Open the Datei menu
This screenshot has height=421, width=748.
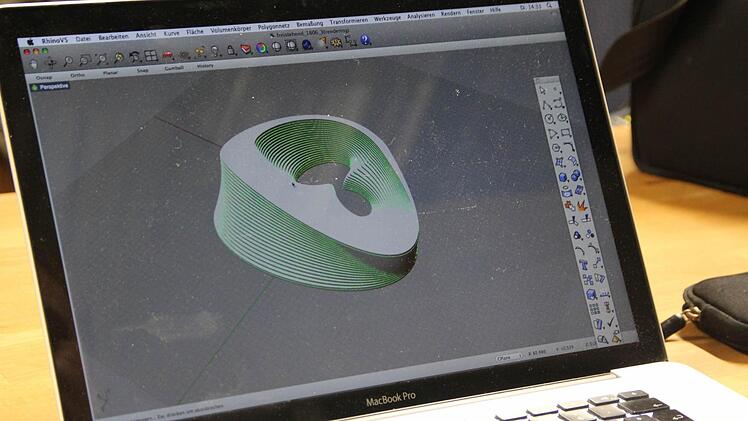pyautogui.click(x=83, y=38)
